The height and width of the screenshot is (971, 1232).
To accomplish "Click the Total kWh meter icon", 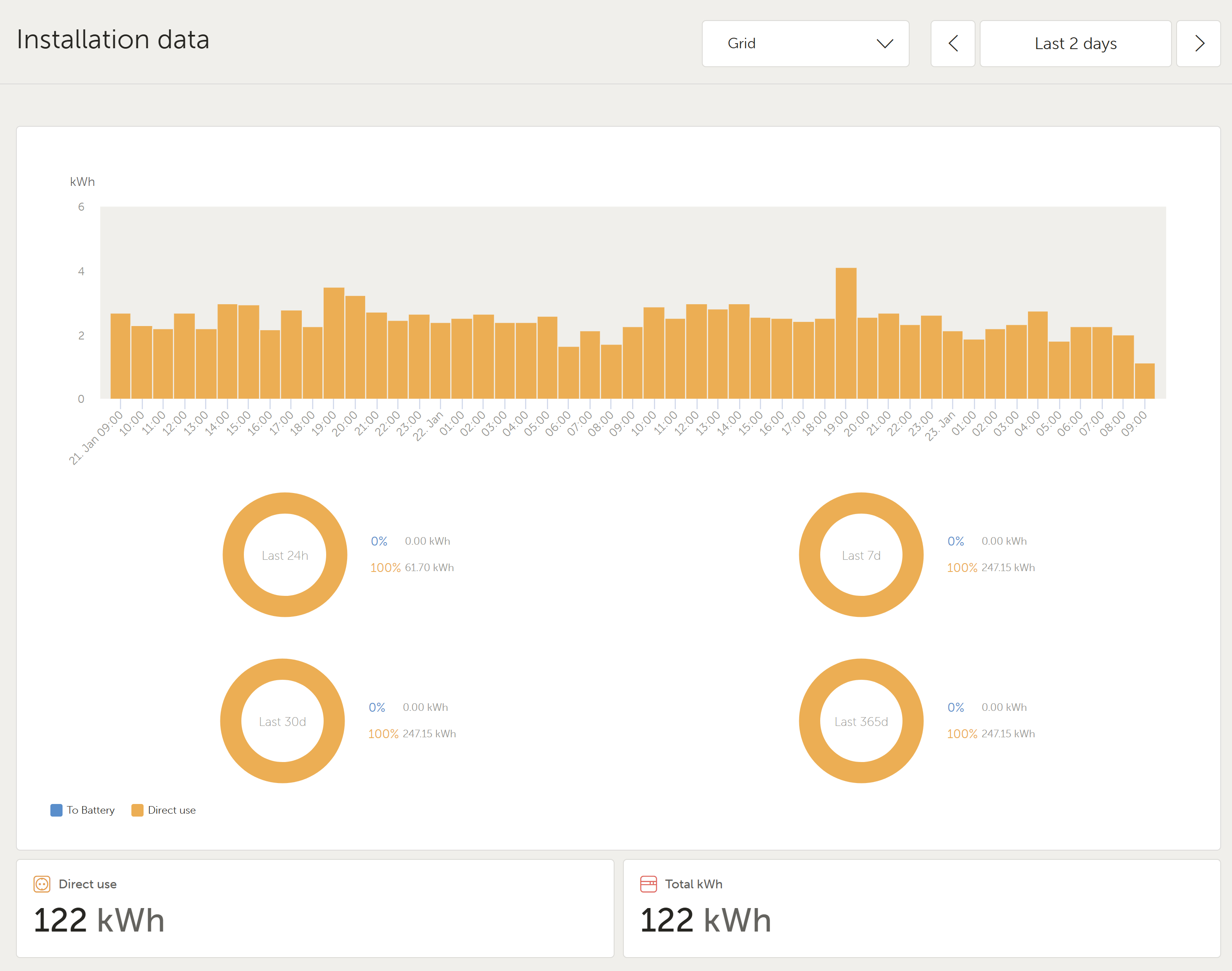I will [648, 884].
